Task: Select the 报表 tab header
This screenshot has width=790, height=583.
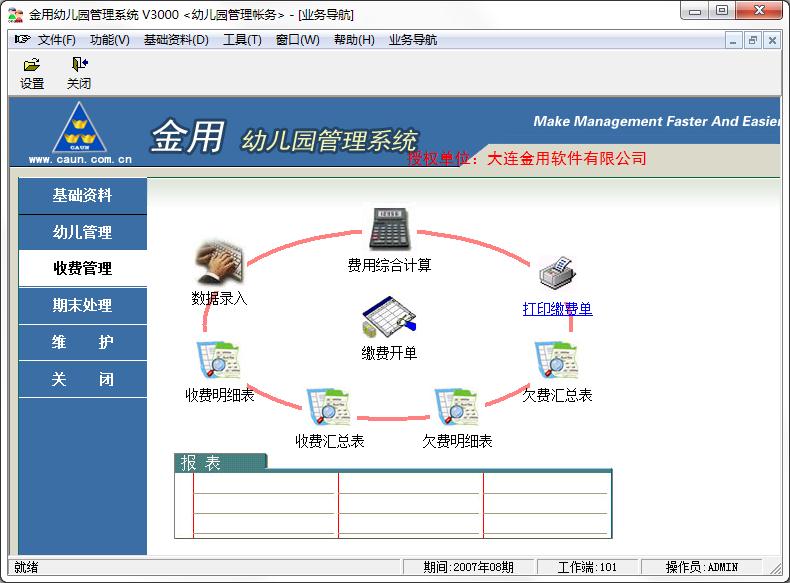Action: coord(220,463)
